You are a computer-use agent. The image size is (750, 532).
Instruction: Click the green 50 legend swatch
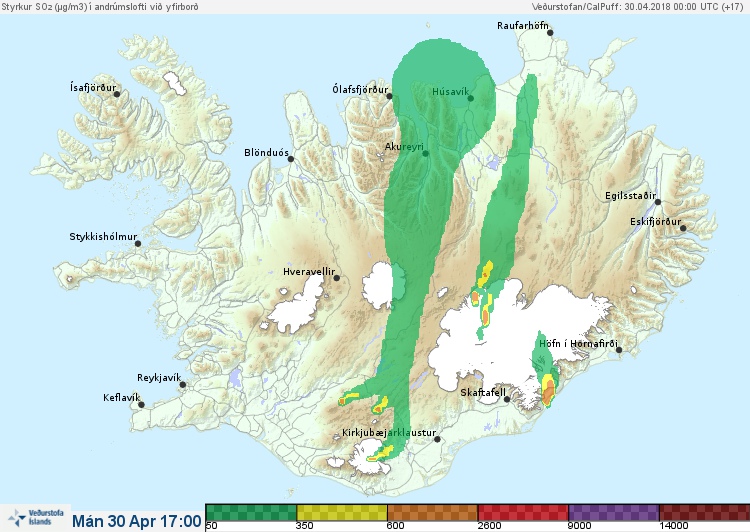(x=251, y=512)
